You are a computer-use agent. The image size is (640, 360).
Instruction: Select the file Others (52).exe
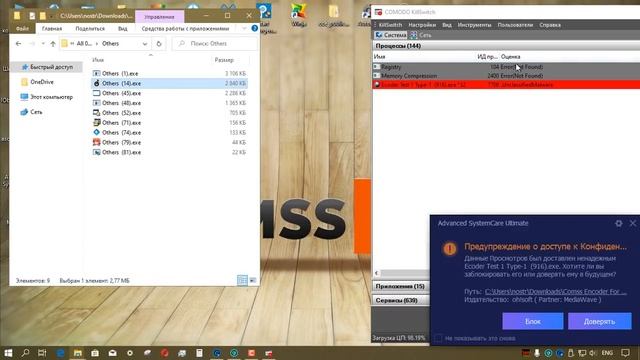point(169,113)
